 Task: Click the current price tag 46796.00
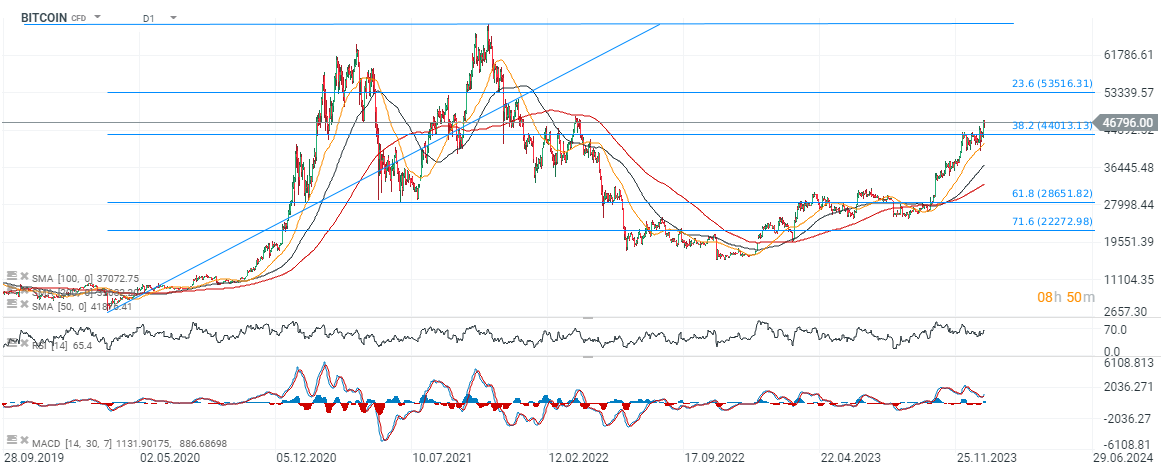pyautogui.click(x=1127, y=122)
